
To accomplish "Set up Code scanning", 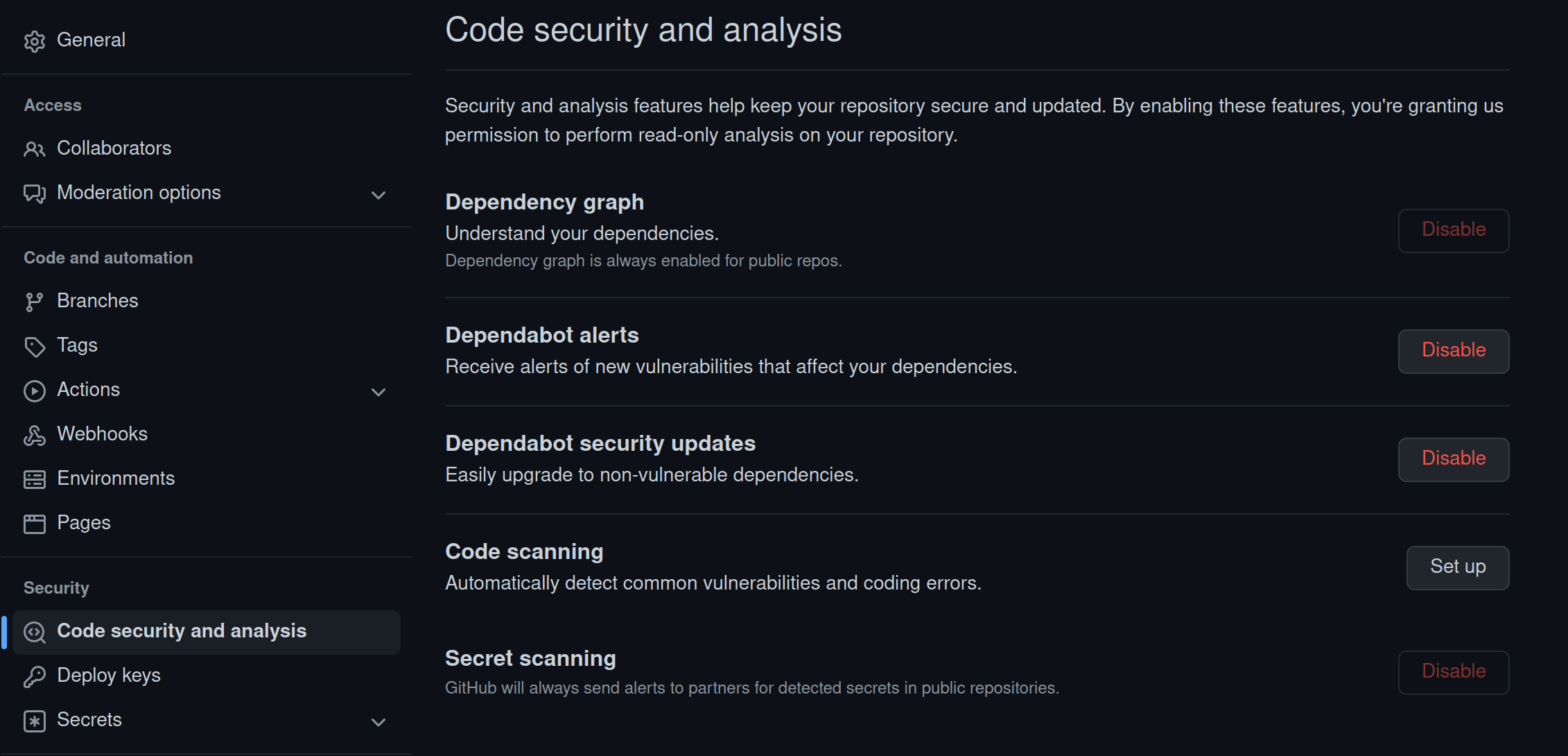I will point(1457,567).
